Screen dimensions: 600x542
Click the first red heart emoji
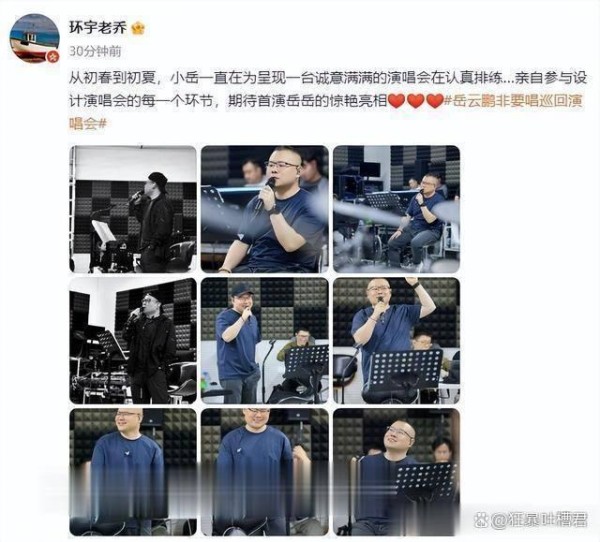click(x=396, y=101)
